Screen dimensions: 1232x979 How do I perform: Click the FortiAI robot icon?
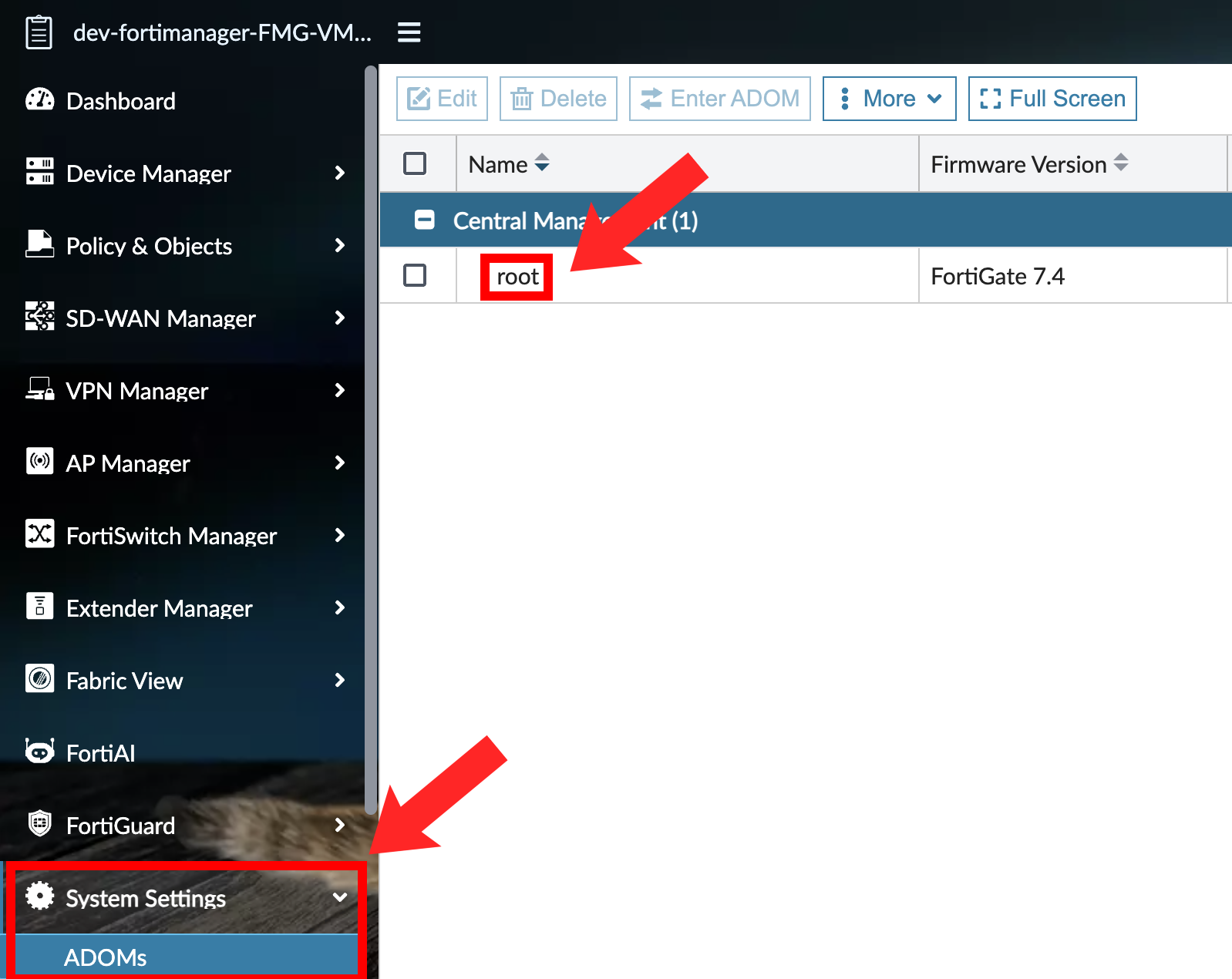tap(39, 752)
